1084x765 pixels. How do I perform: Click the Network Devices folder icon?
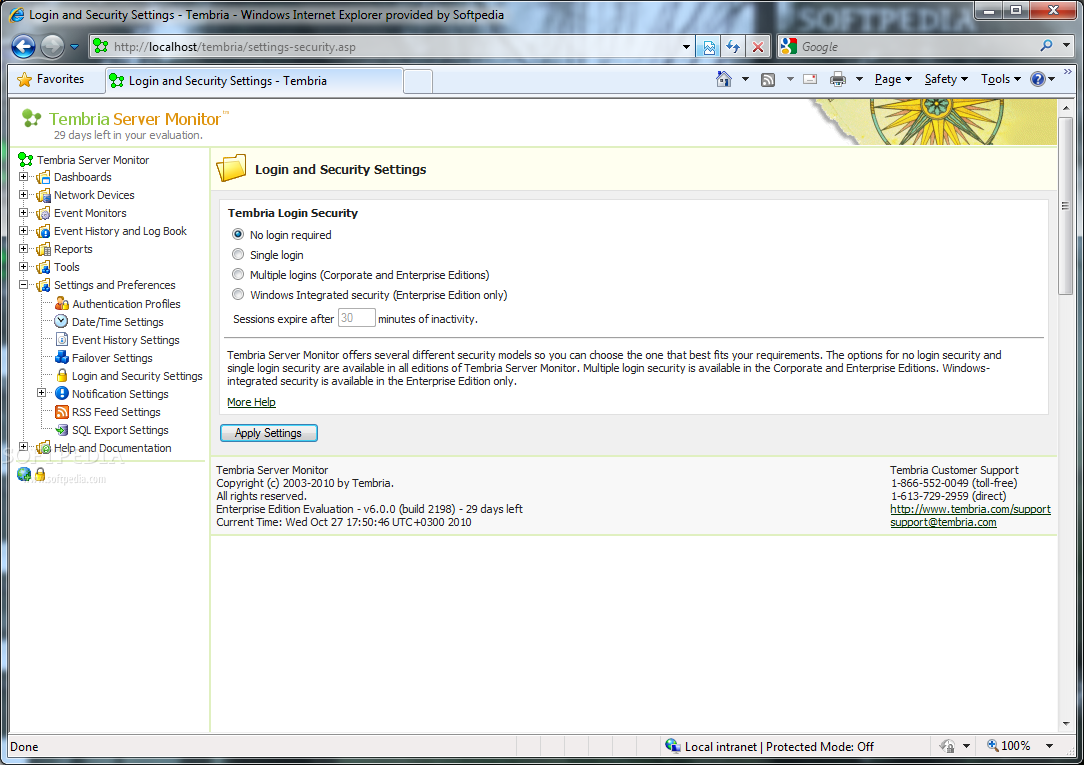point(43,196)
